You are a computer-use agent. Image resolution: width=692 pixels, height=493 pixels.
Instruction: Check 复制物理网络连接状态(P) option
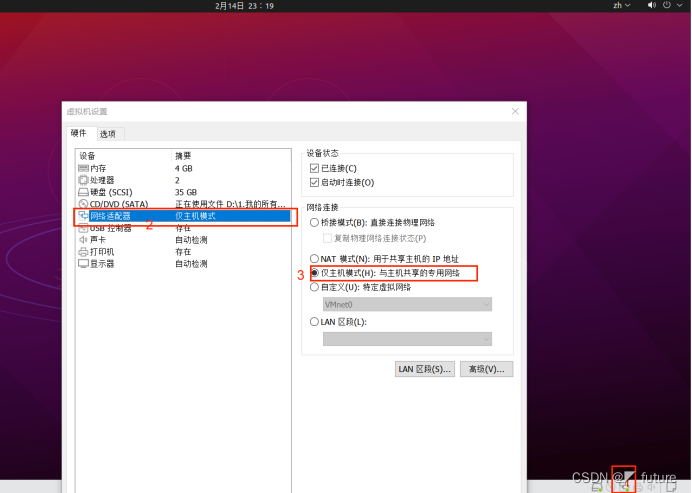(327, 238)
